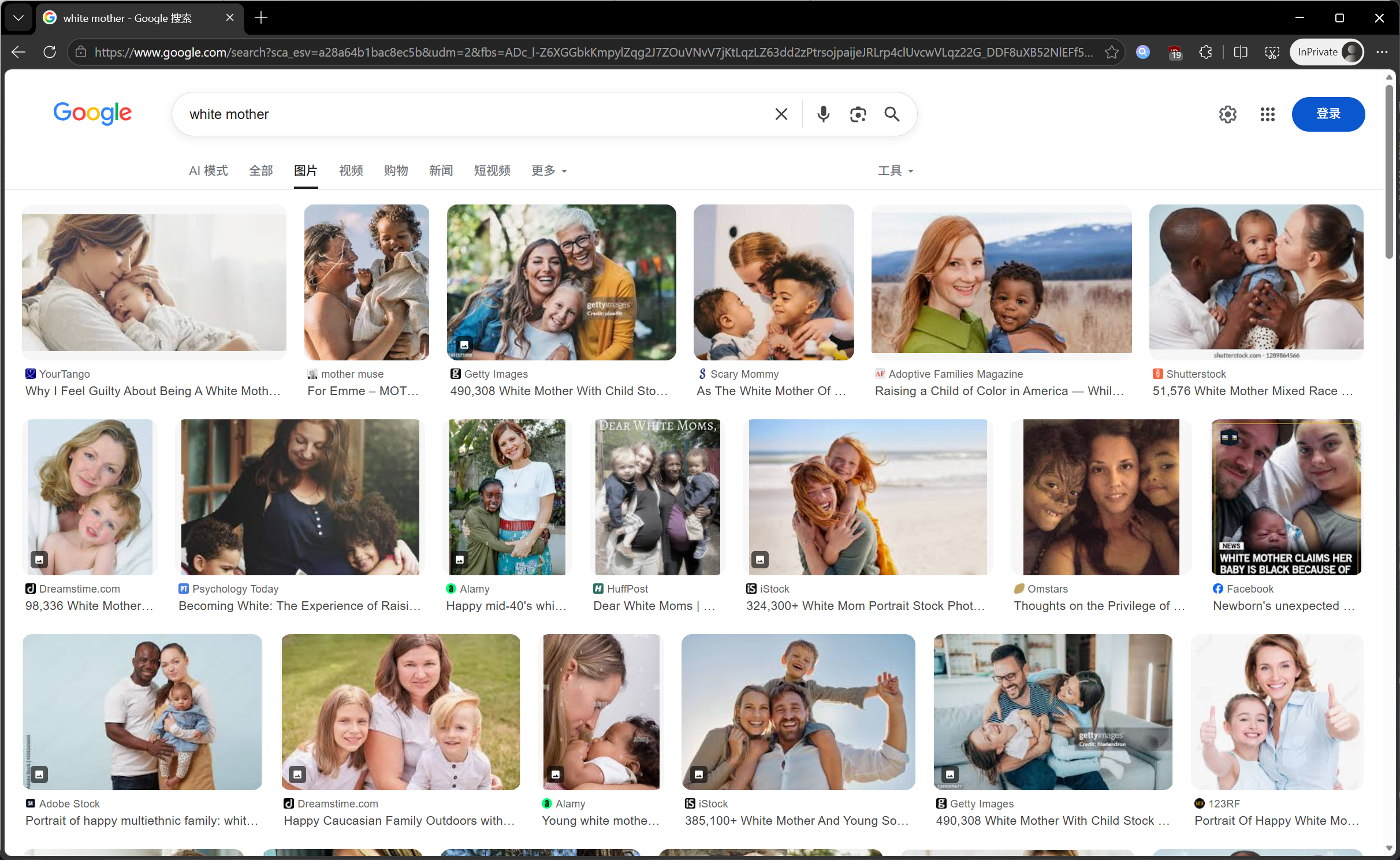
Task: Expand the 更多 more dropdown
Action: pyautogui.click(x=549, y=170)
